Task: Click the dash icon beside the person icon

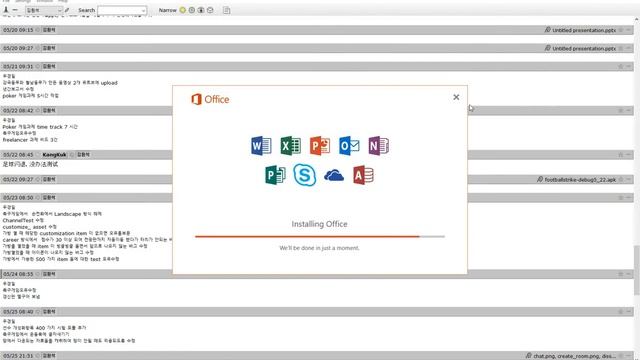Action: pyautogui.click(x=15, y=10)
